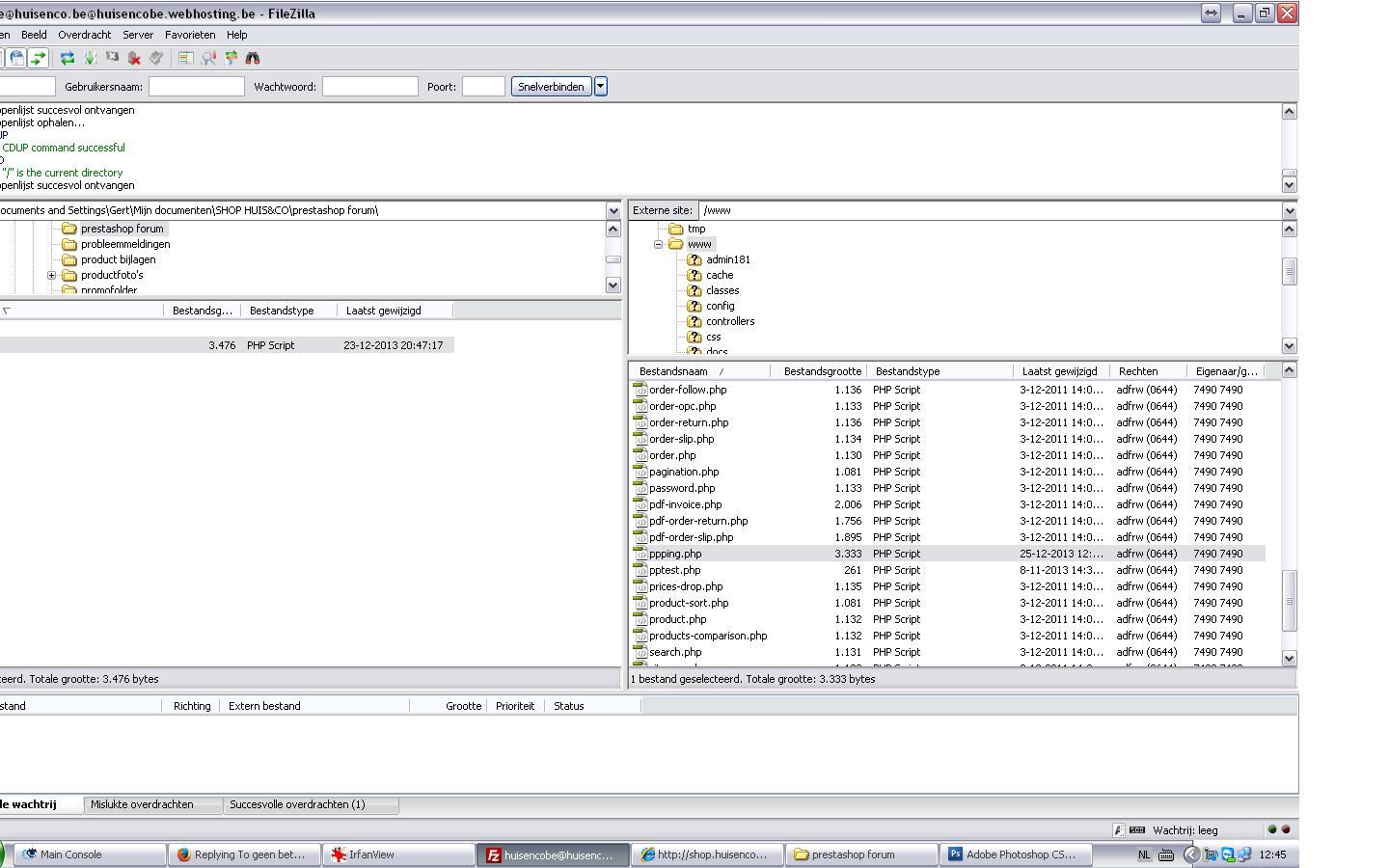Click the cache folder question-mark icon
Viewport: 1389px width, 868px height.
click(694, 275)
